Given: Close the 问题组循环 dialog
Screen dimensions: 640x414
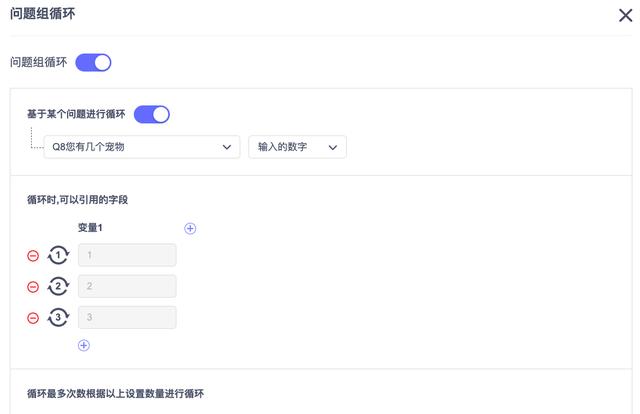Looking at the screenshot, I should (x=625, y=16).
